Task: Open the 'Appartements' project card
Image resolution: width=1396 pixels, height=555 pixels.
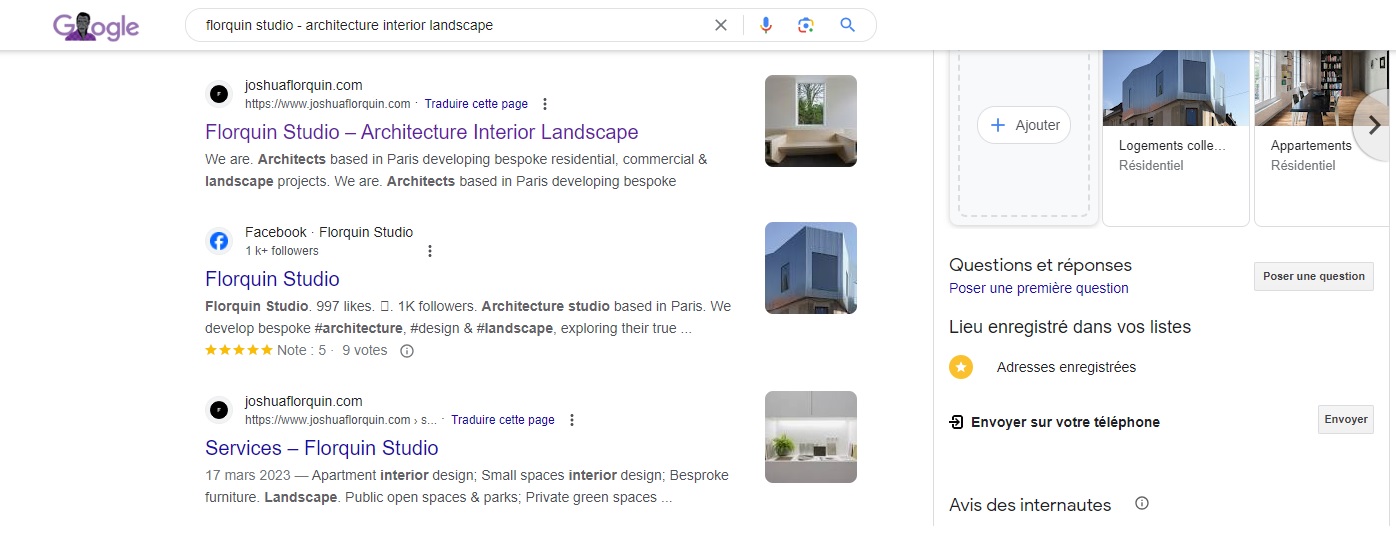Action: click(1324, 136)
